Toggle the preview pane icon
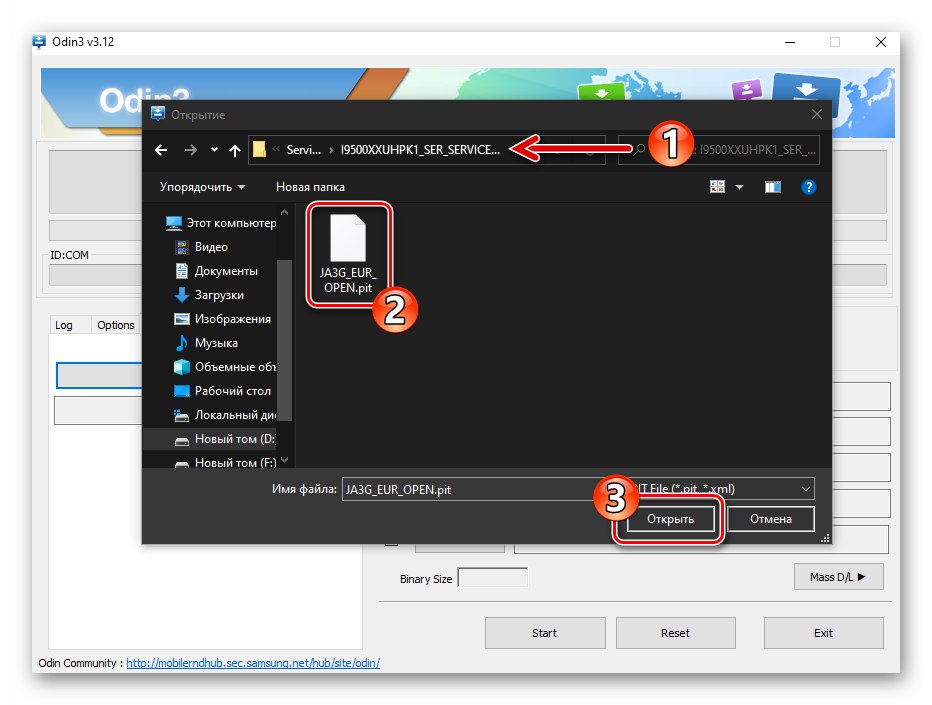This screenshot has height=705, width=932. (x=772, y=187)
